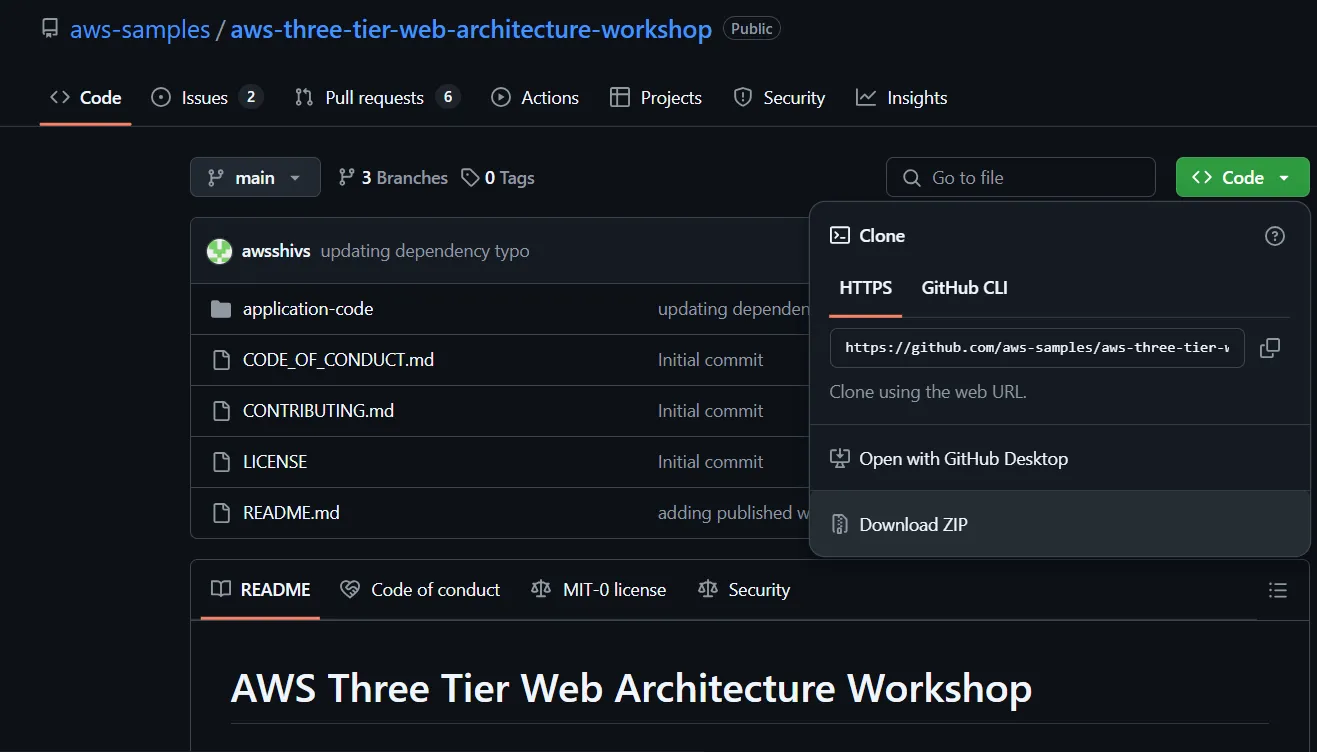Viewport: 1317px width, 752px height.
Task: Select the clone URL text field
Action: pos(1037,348)
